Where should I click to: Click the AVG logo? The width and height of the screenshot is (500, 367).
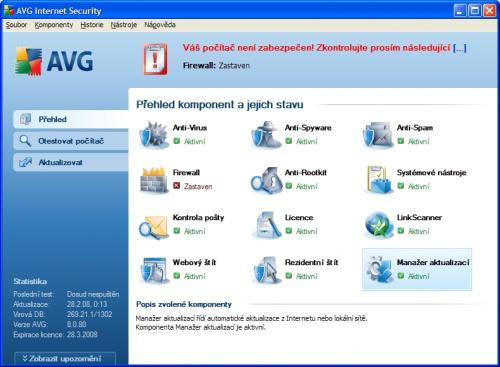pyautogui.click(x=54, y=61)
